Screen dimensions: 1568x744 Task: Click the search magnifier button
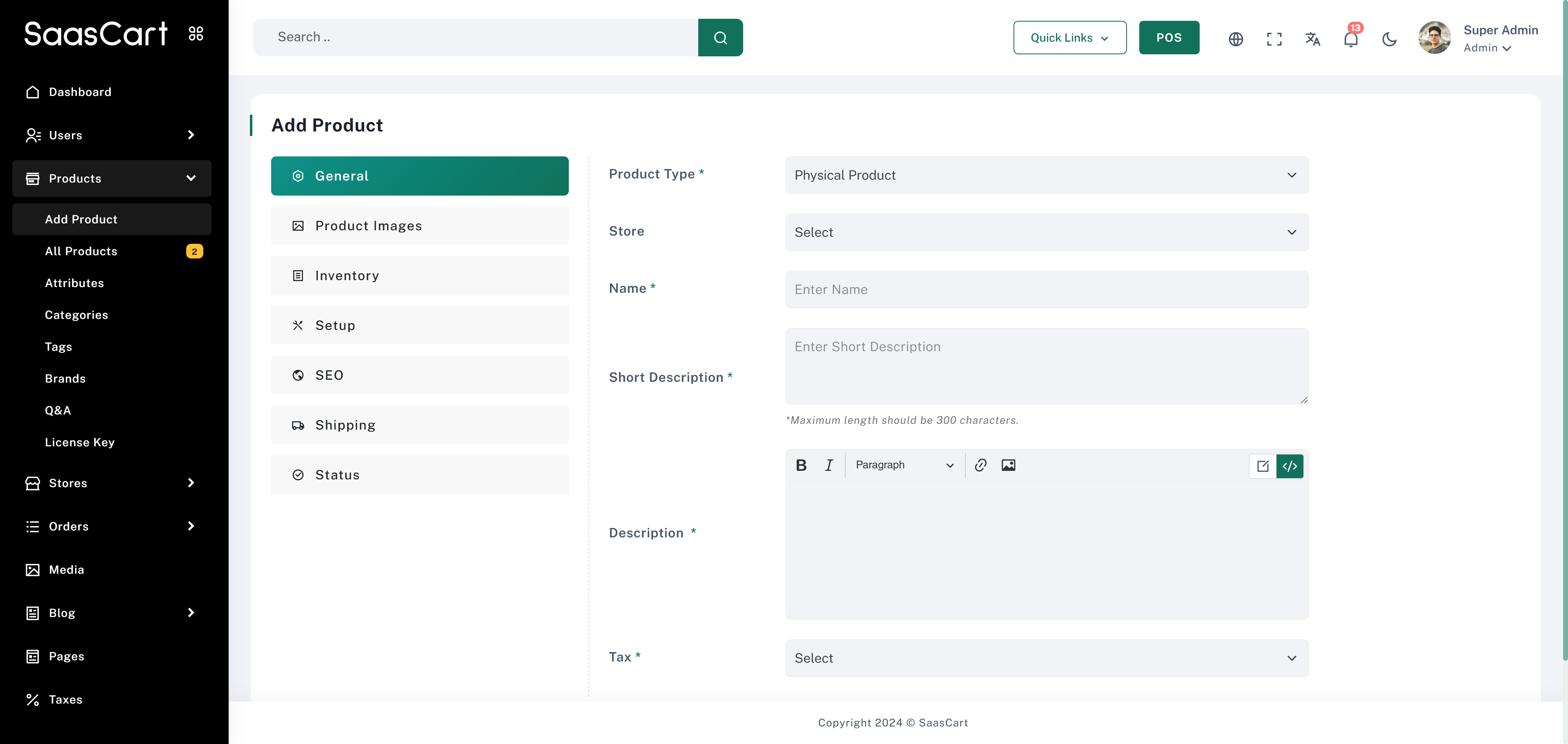point(720,38)
